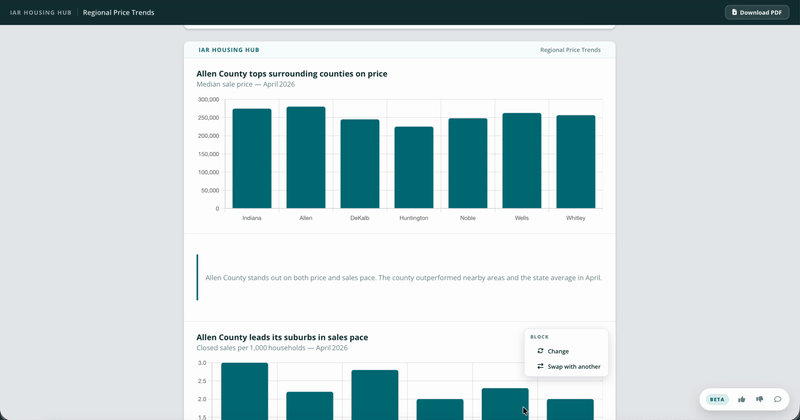The image size is (800, 420).
Task: Click the thumbs up feedback icon
Action: click(x=741, y=399)
